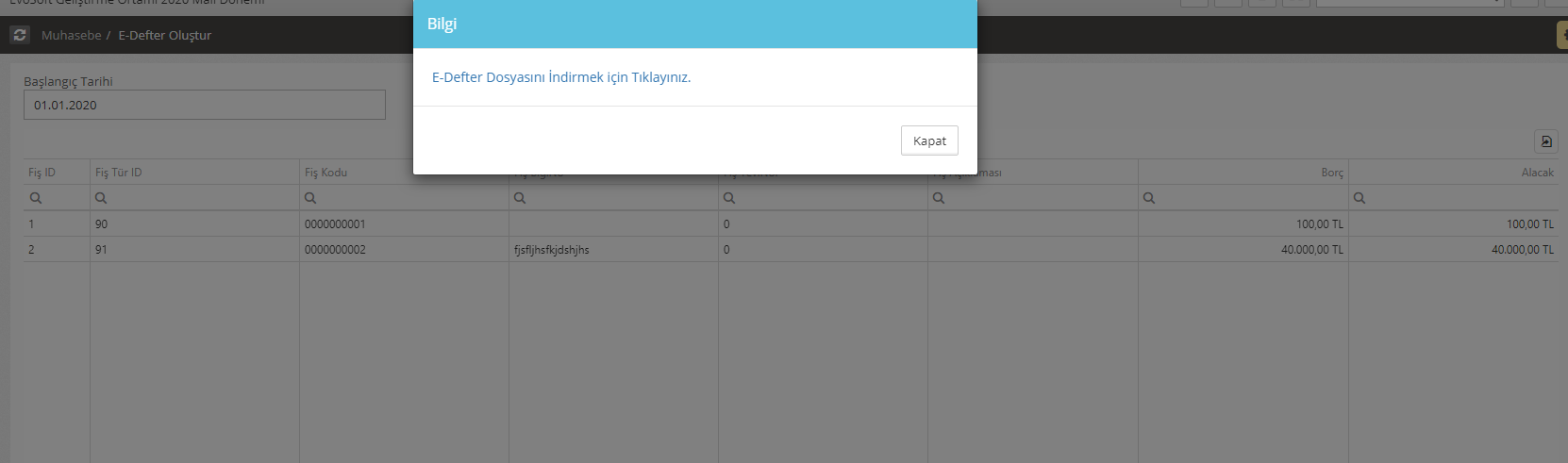
Task: Click the export file icon above the grid
Action: point(1545,141)
